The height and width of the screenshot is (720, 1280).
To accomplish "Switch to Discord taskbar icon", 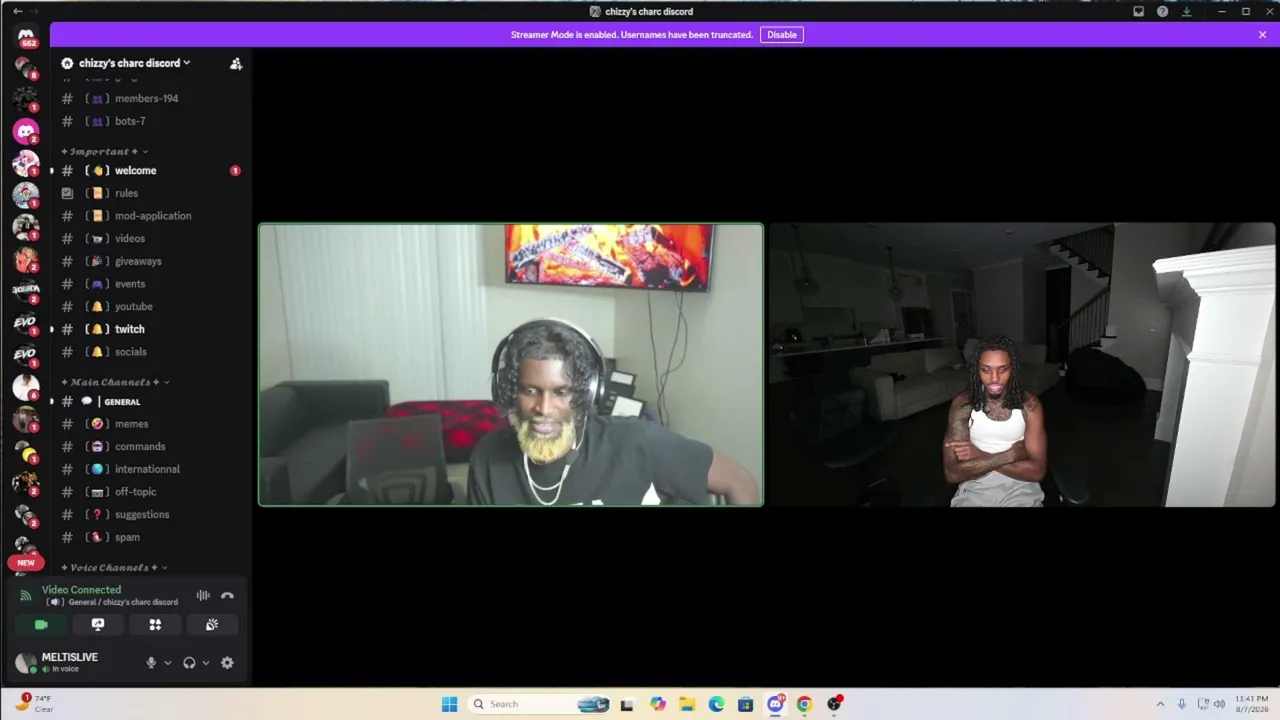I will [775, 704].
